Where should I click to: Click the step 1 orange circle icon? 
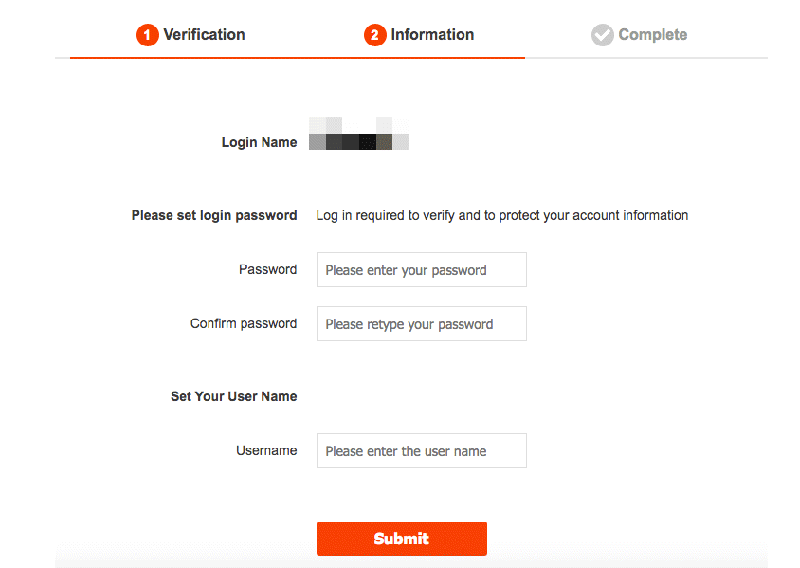pyautogui.click(x=147, y=35)
